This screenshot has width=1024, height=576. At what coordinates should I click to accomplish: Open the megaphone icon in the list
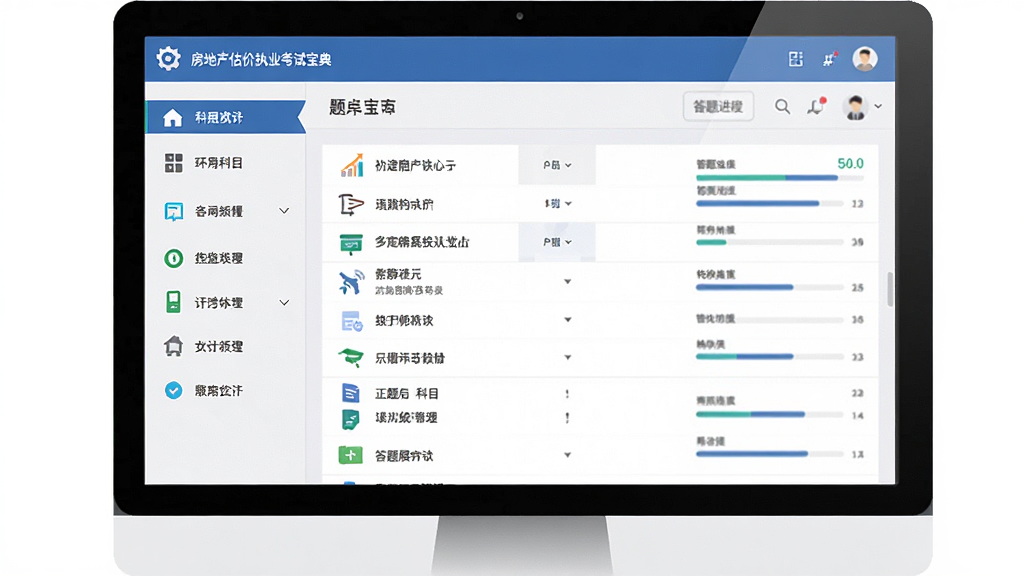click(x=351, y=204)
